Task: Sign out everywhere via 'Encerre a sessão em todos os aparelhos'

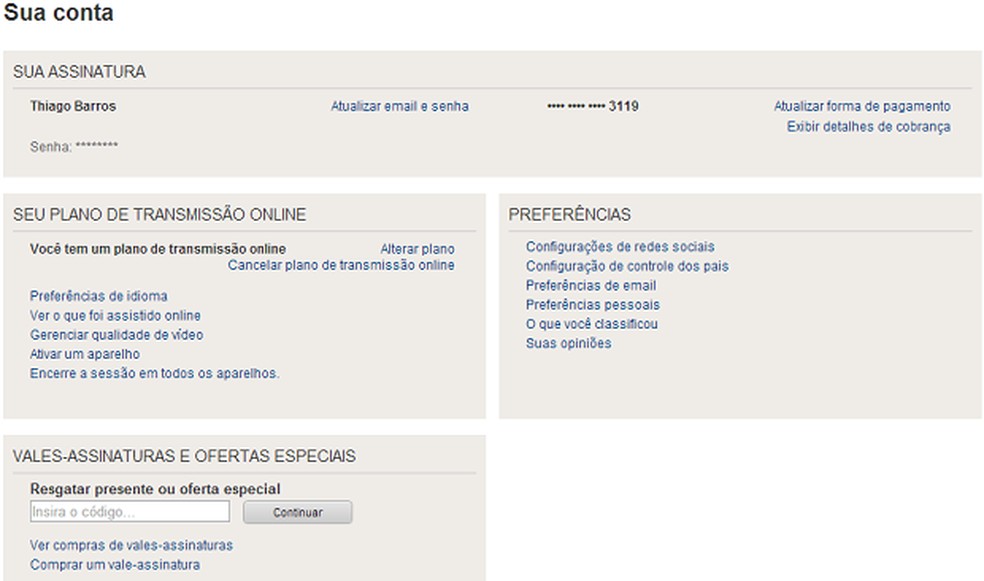Action: tap(152, 372)
